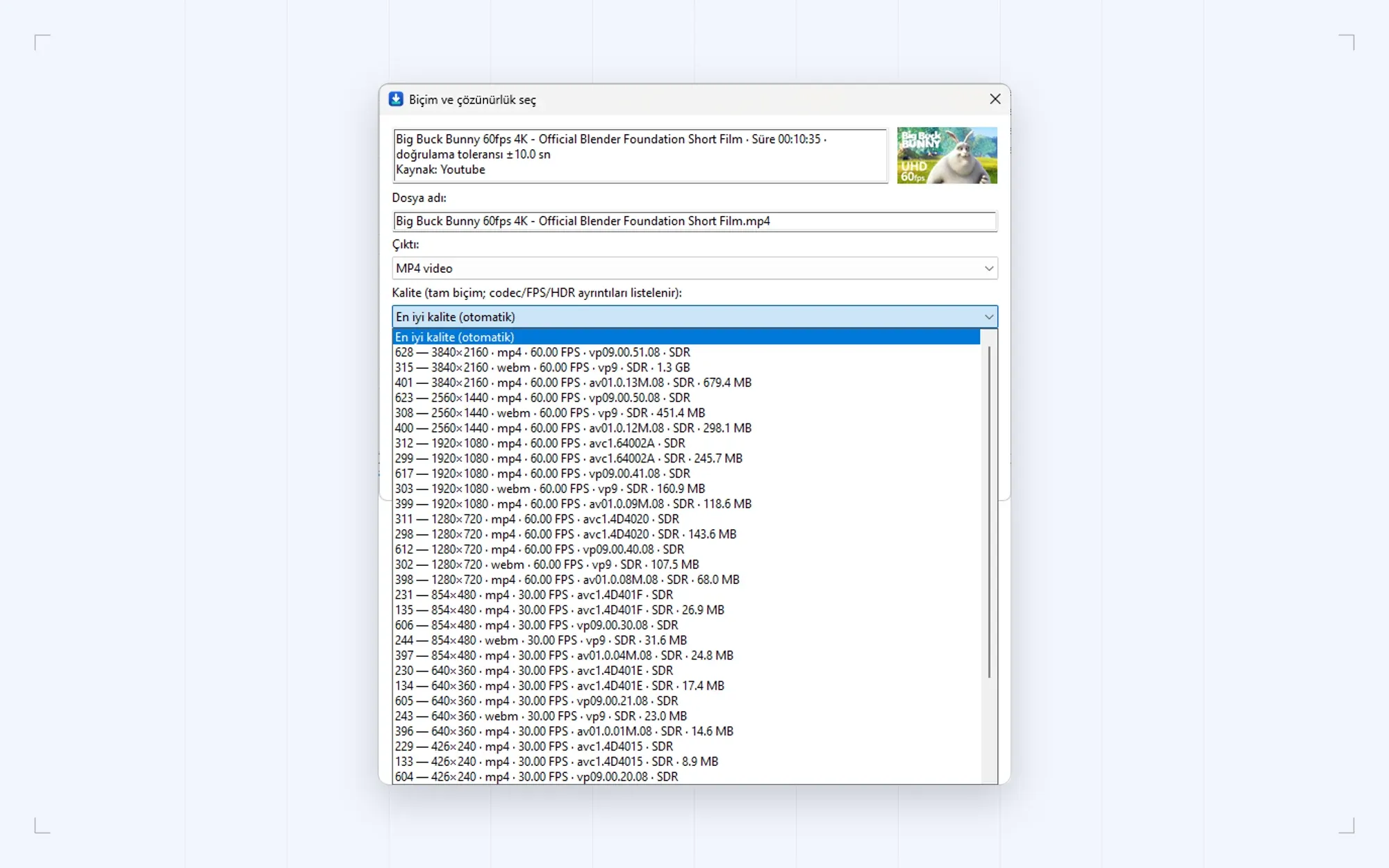Choose format 399 1920×1080 av01 118.6 MB
The height and width of the screenshot is (868, 1389).
coord(686,504)
